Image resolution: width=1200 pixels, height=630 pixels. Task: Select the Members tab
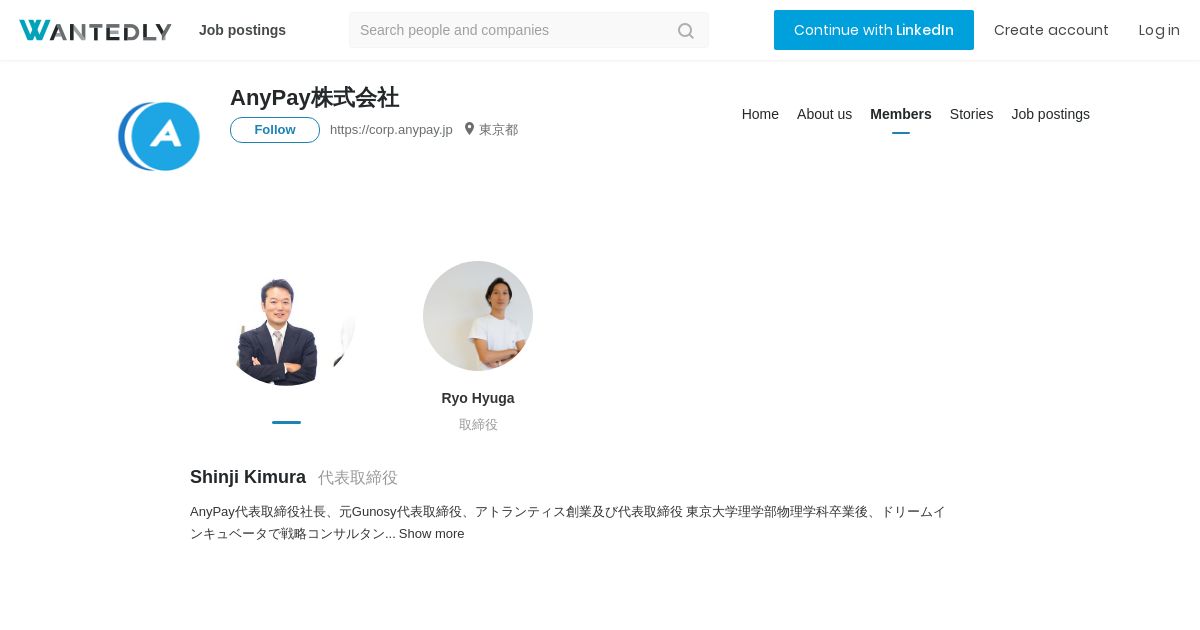901,114
